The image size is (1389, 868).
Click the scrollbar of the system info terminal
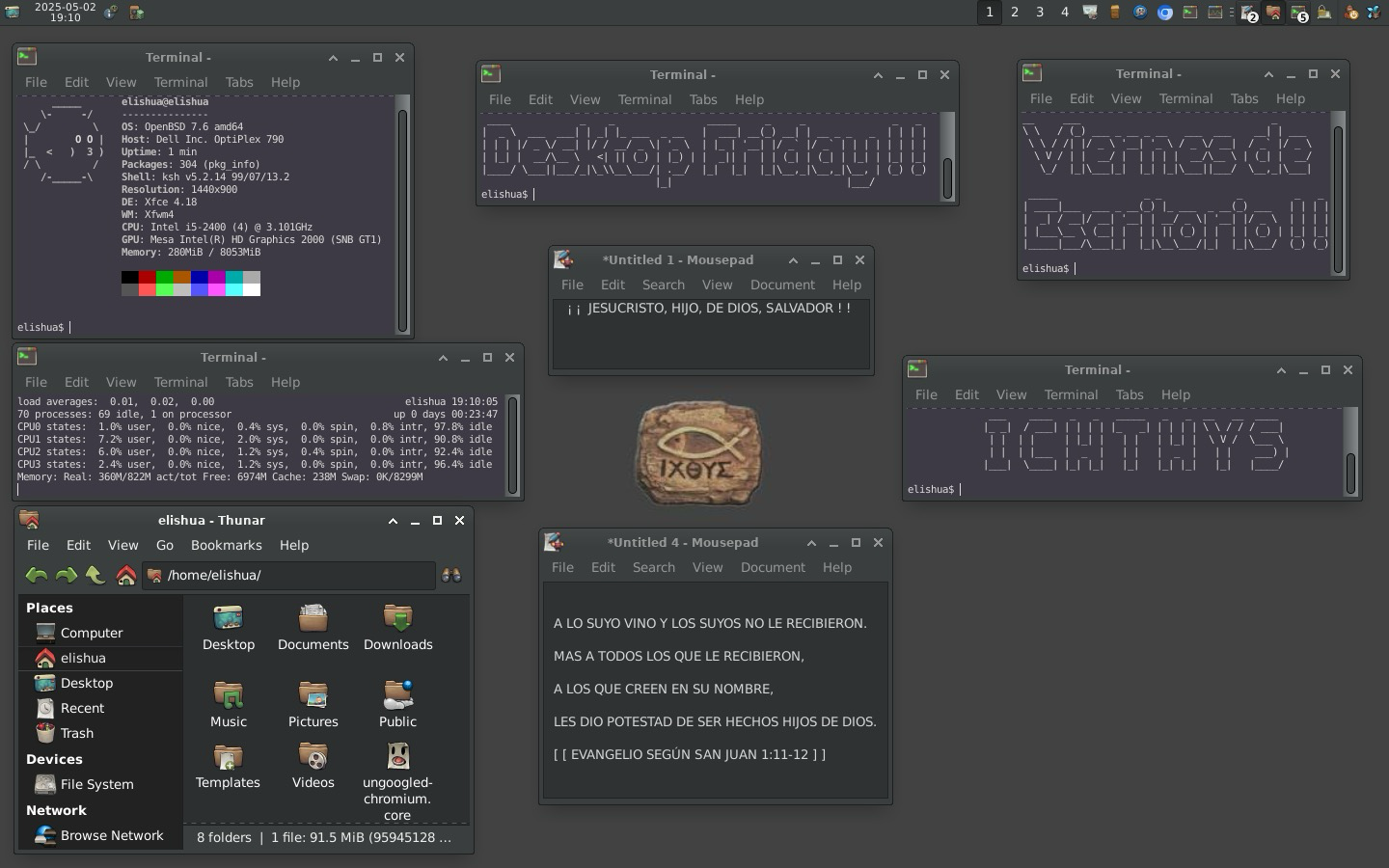click(x=402, y=214)
